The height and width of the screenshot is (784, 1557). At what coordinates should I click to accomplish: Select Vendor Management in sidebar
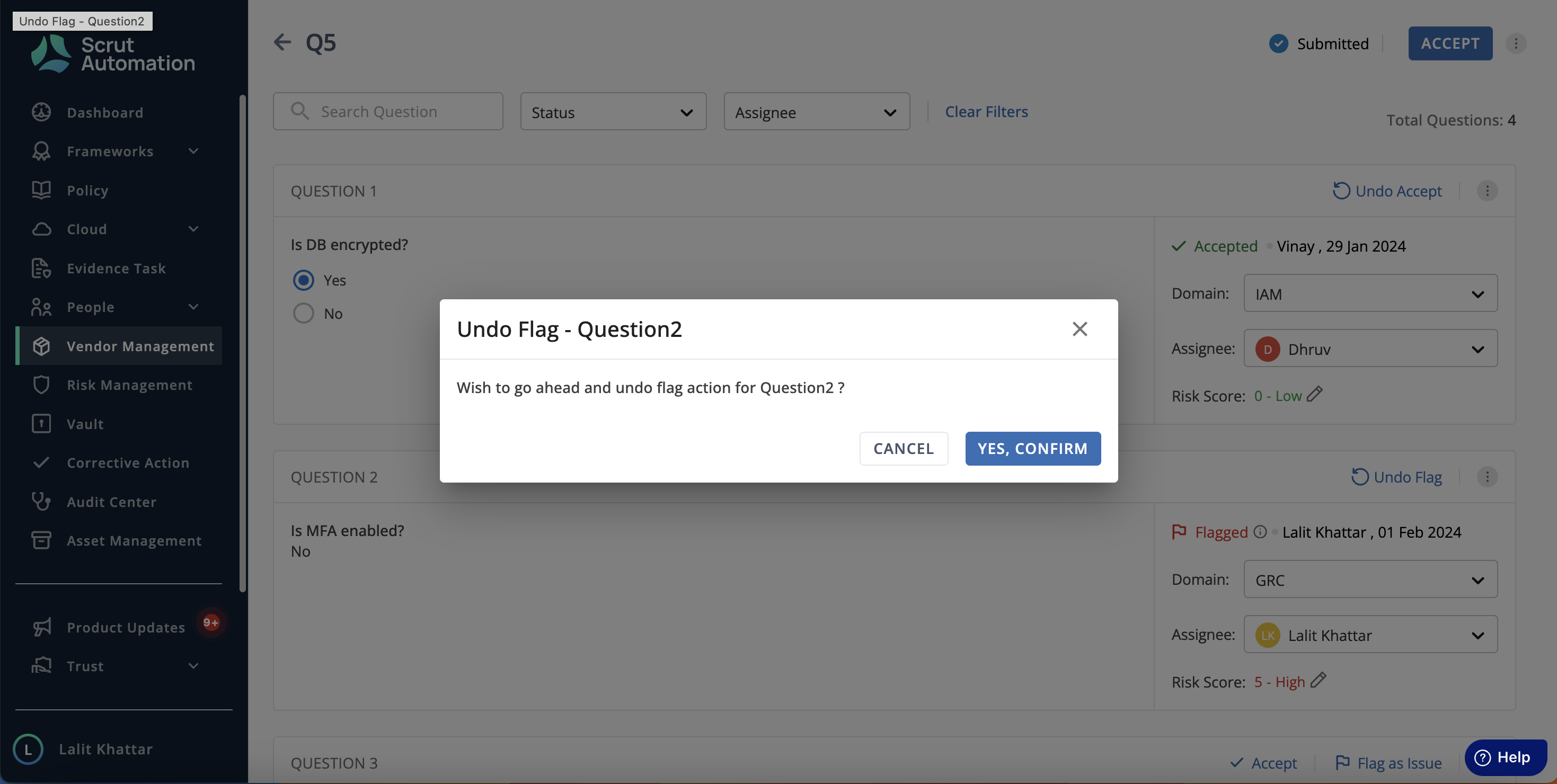[x=119, y=346]
